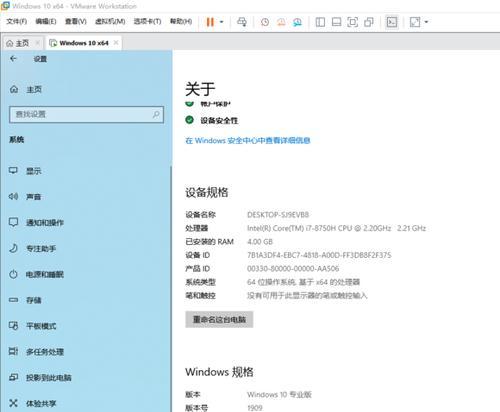
Task: Pause the virtual machine from the toolbar
Action: pyautogui.click(x=210, y=22)
